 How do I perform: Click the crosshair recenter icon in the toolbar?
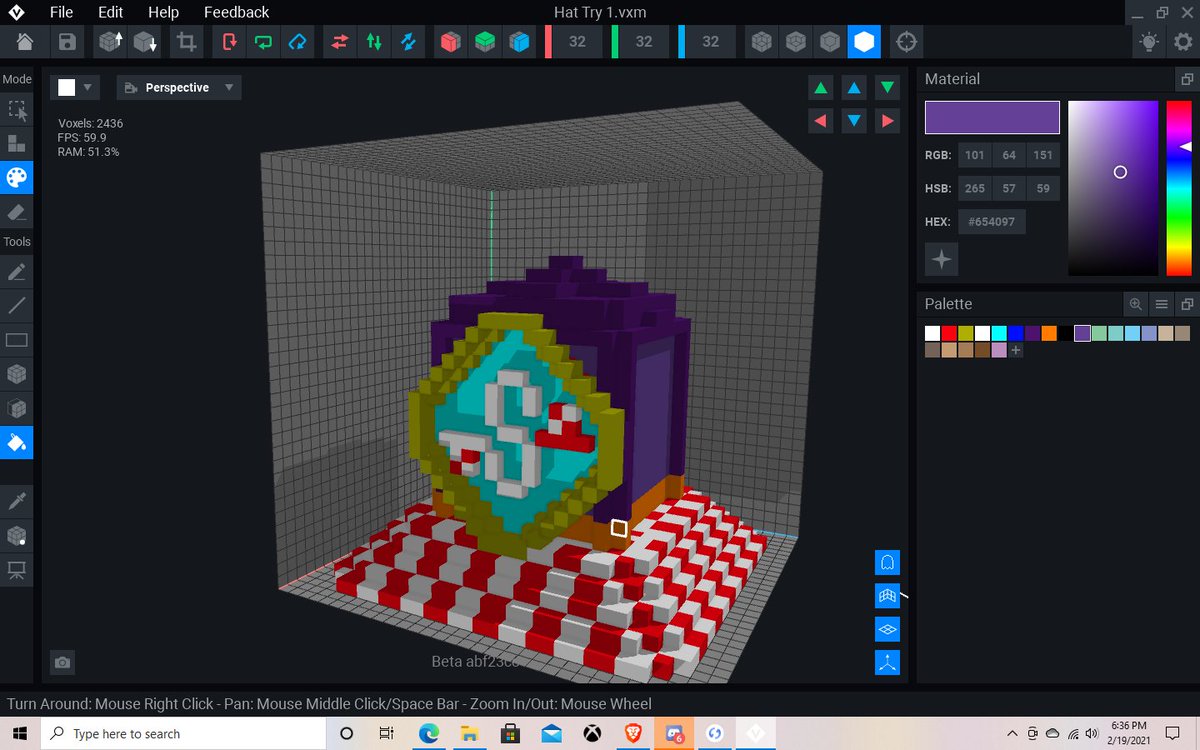click(x=905, y=42)
